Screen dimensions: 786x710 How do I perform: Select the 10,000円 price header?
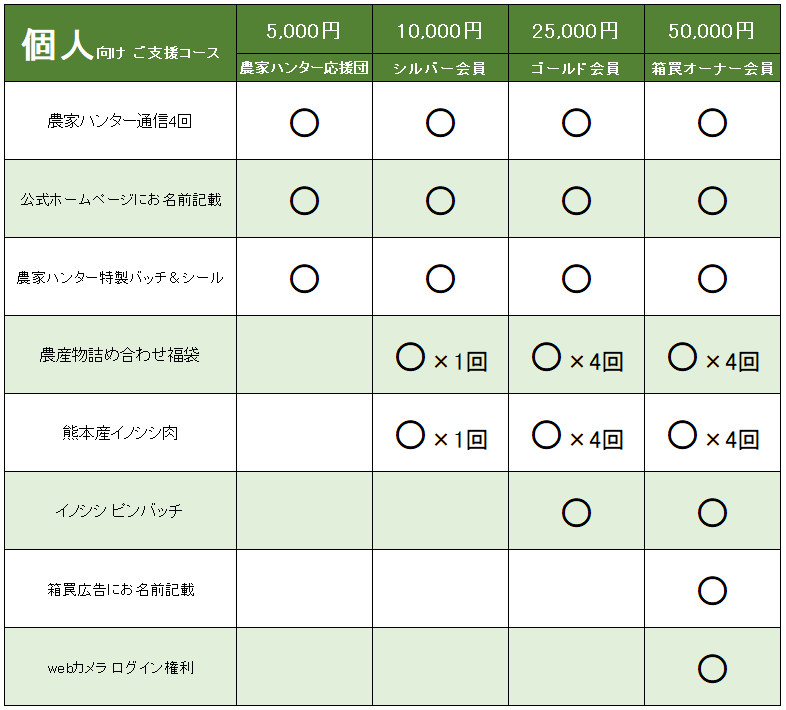440,31
